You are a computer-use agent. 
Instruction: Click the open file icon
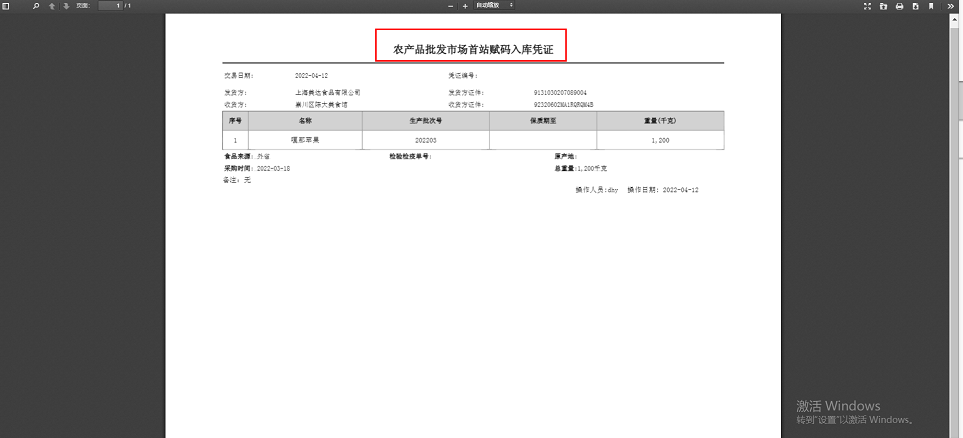click(883, 6)
